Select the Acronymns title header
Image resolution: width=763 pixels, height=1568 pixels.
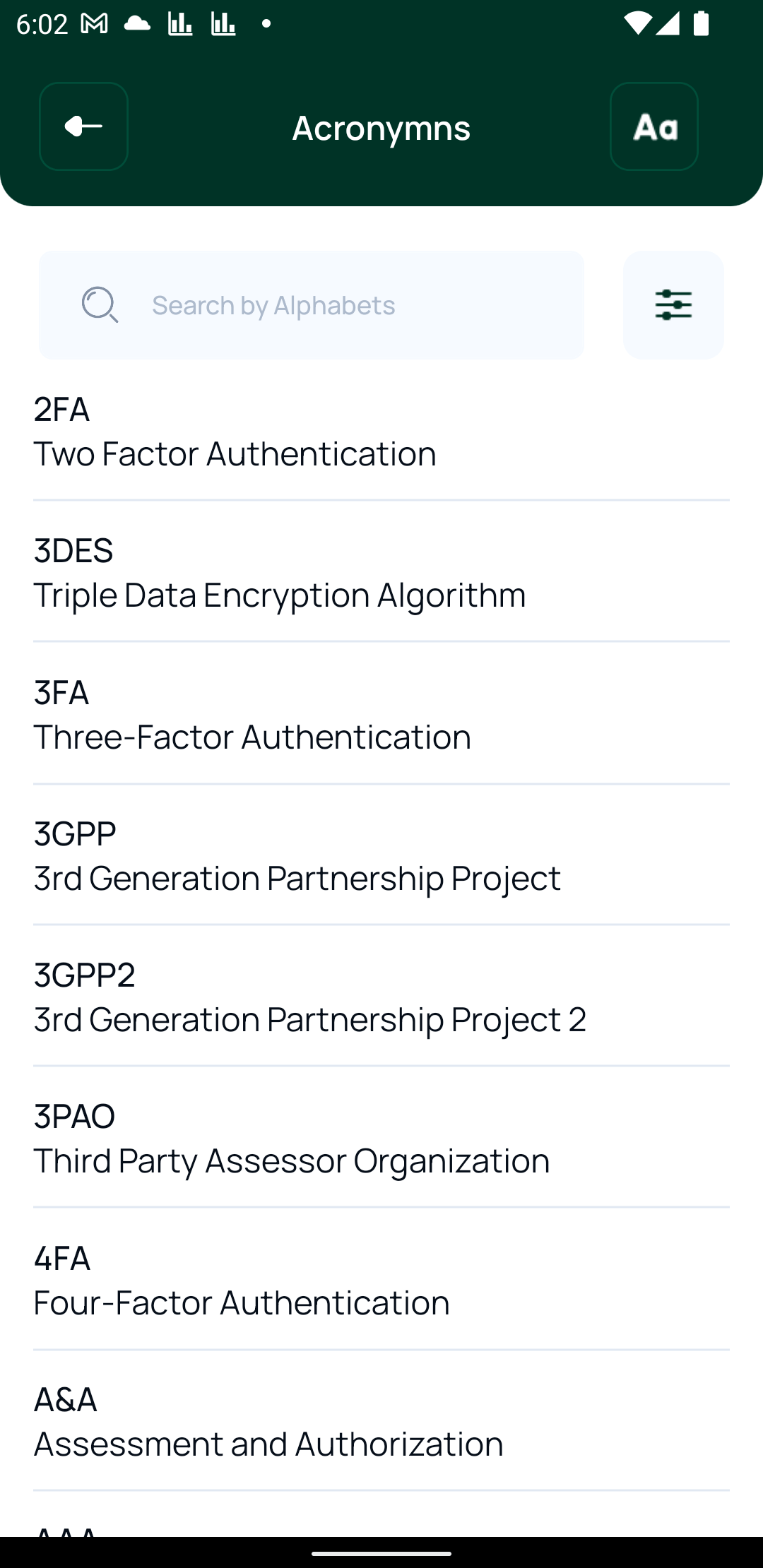(381, 127)
